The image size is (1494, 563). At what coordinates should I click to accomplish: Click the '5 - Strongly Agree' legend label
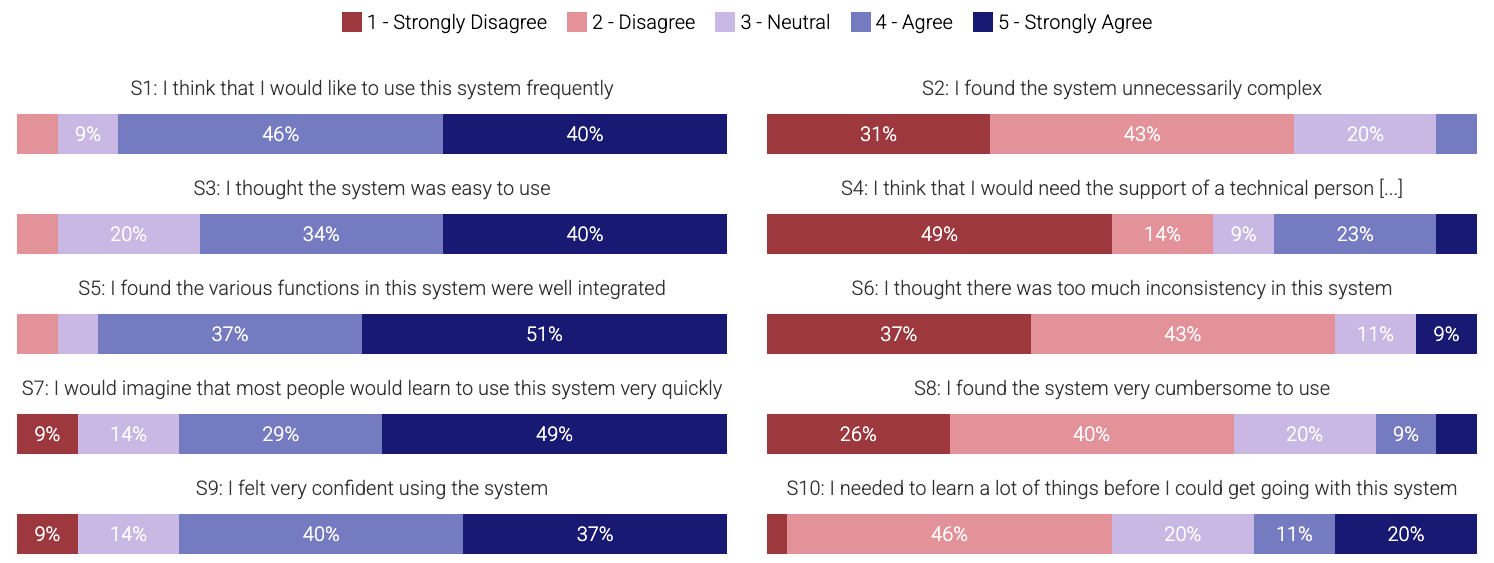[1075, 22]
